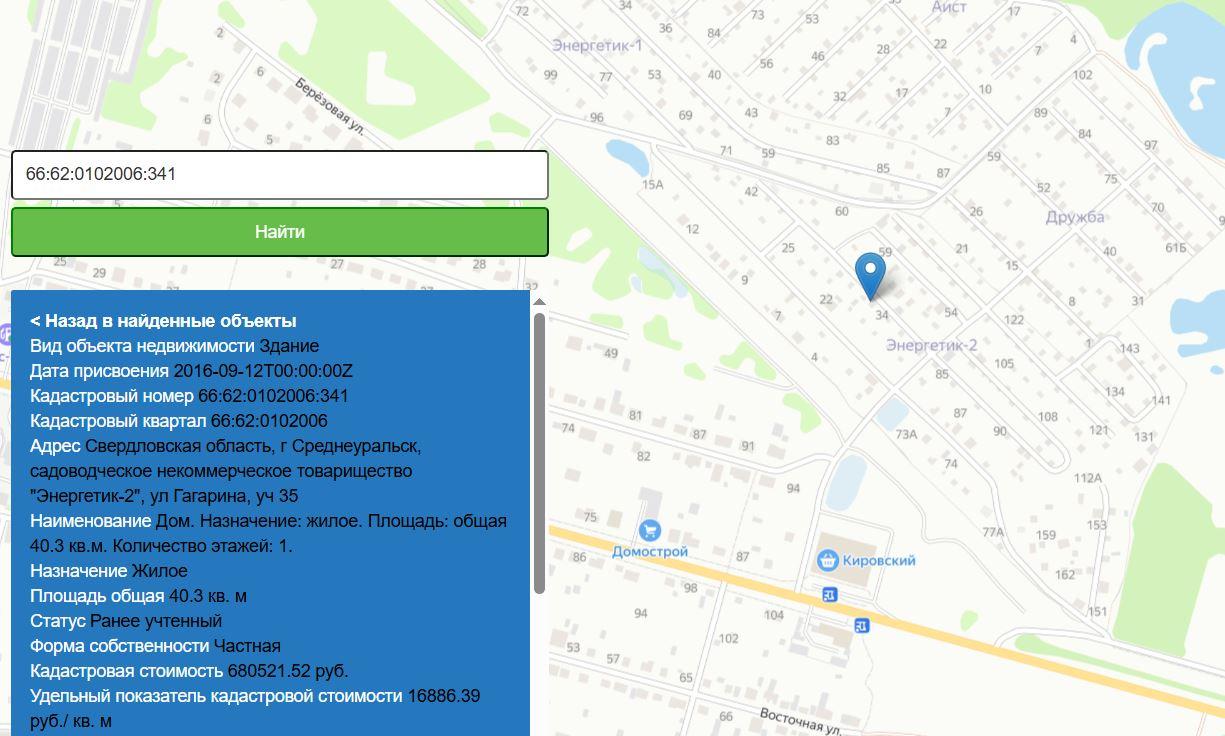
Task: Click the scroll-up arrow of the info panel
Action: 539,302
